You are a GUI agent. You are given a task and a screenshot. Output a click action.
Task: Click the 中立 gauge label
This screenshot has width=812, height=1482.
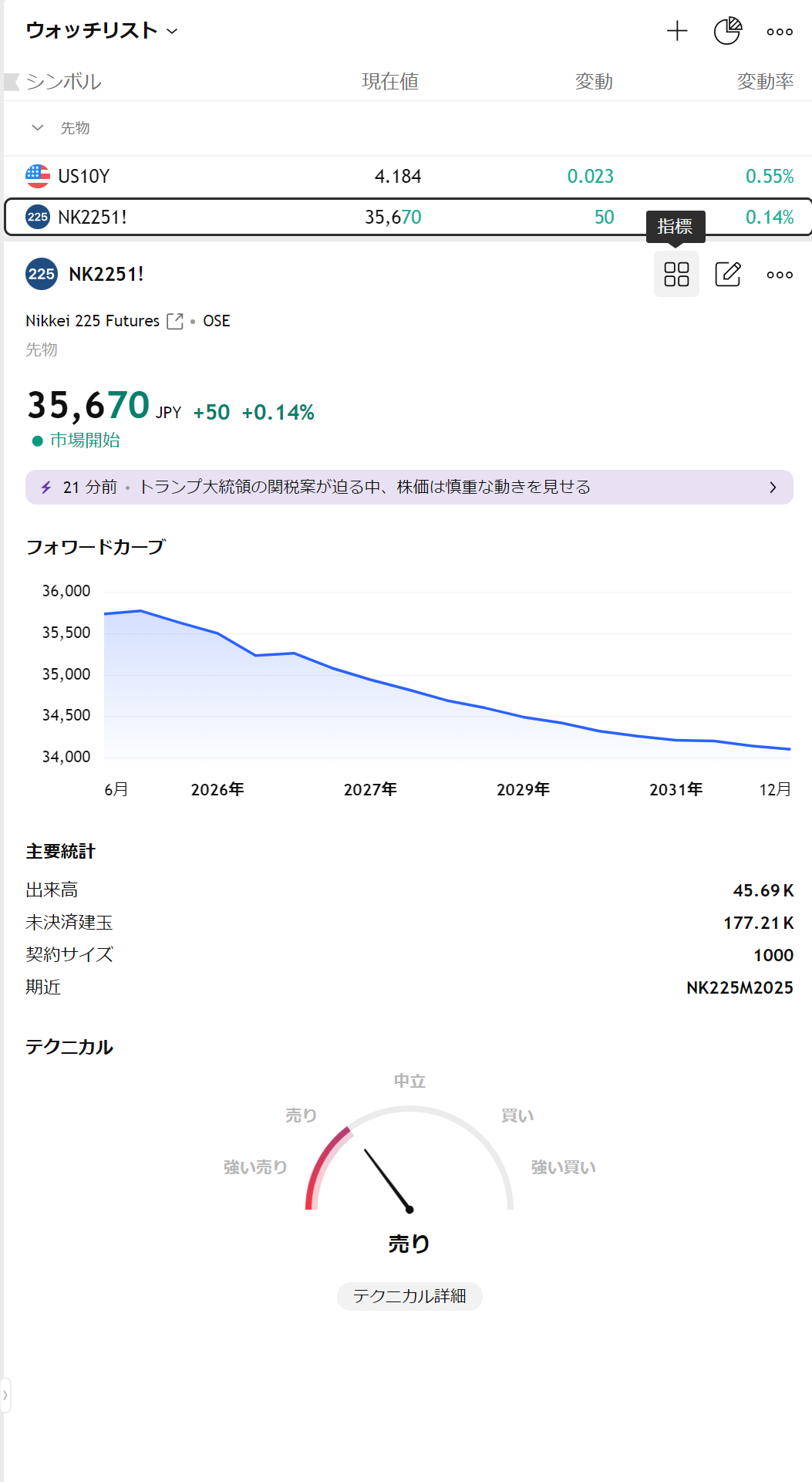coord(409,1081)
